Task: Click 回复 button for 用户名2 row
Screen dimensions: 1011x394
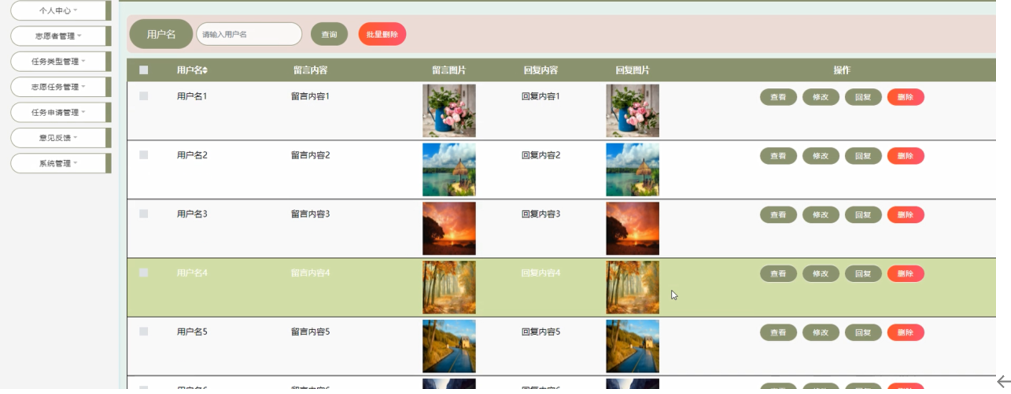Action: (863, 156)
